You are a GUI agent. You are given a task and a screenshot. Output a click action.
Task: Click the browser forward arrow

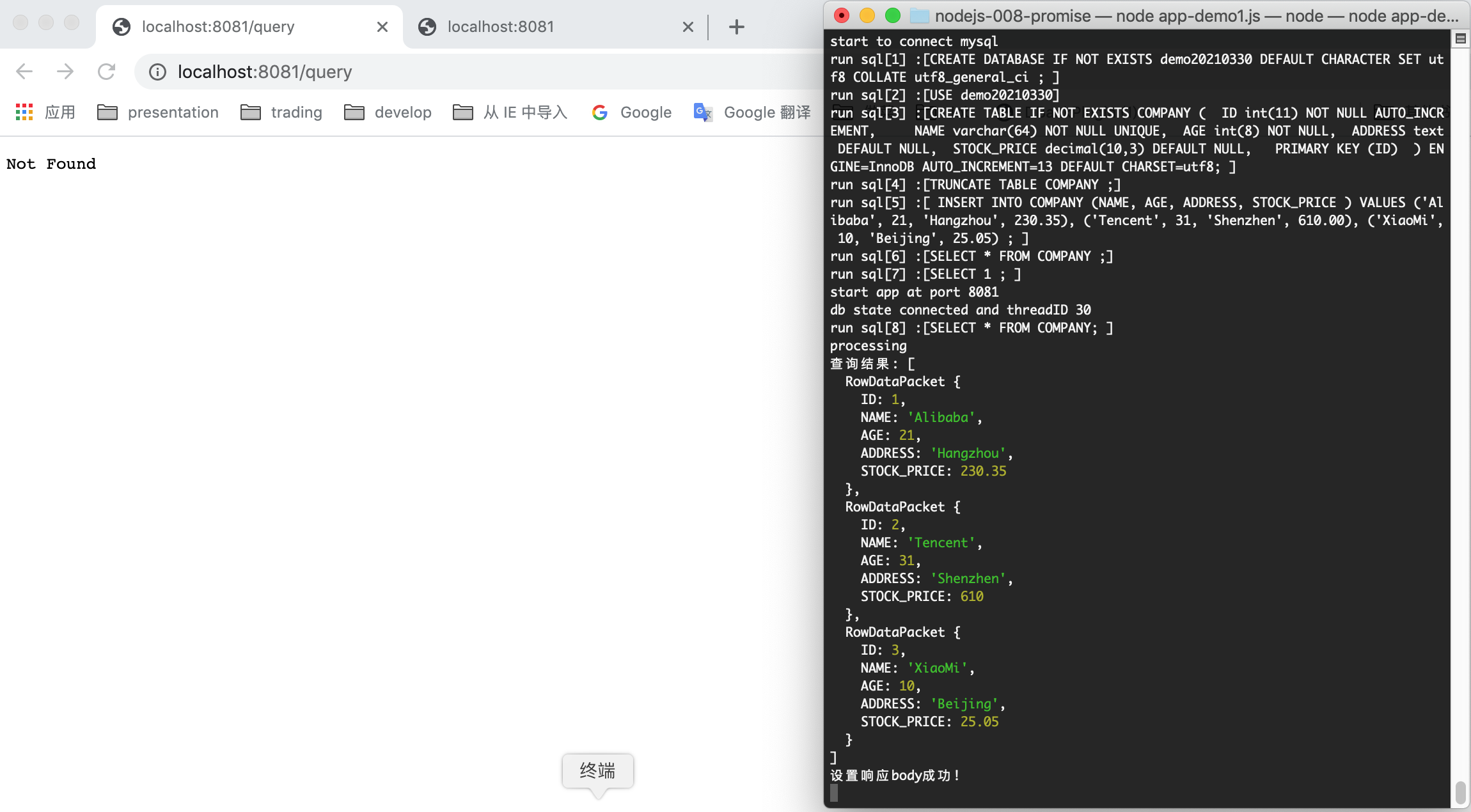click(65, 72)
